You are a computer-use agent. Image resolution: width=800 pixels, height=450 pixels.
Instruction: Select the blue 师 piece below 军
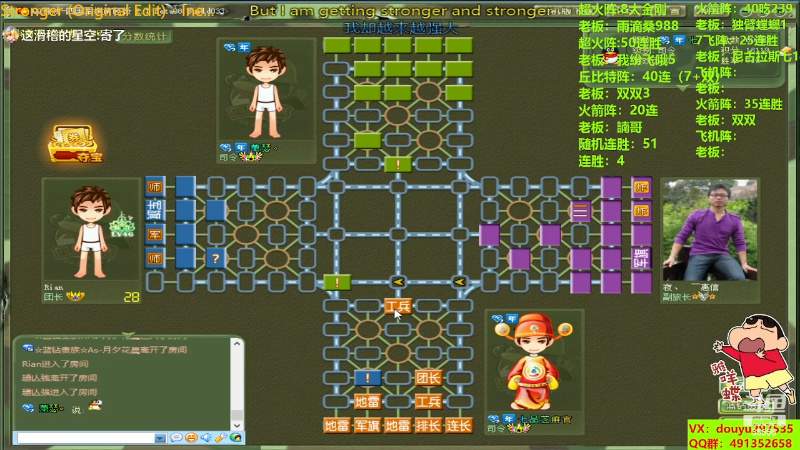tap(155, 258)
